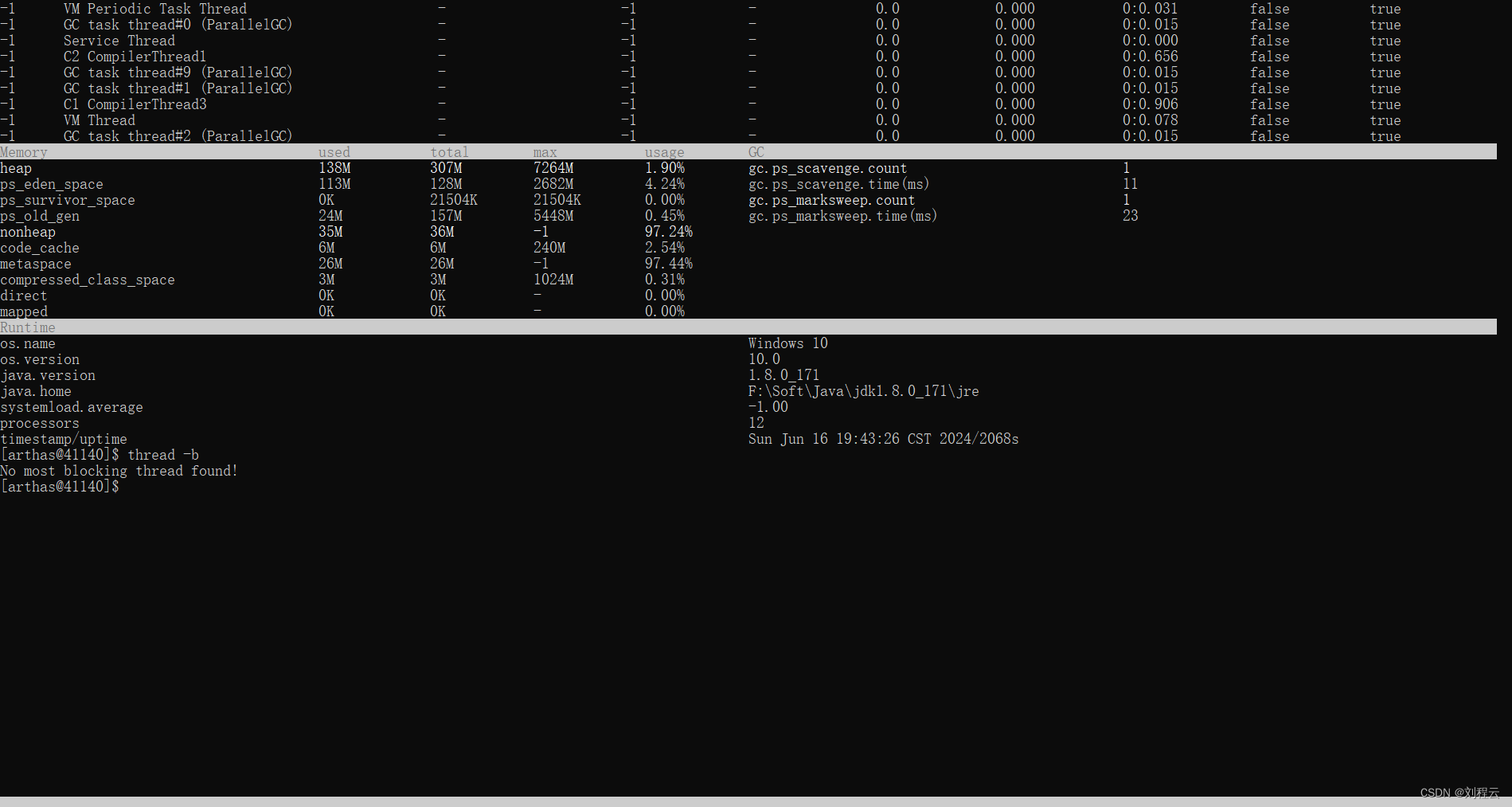Click the "VM Periodic Task Thread" row name
This screenshot has width=1512, height=807.
[155, 9]
